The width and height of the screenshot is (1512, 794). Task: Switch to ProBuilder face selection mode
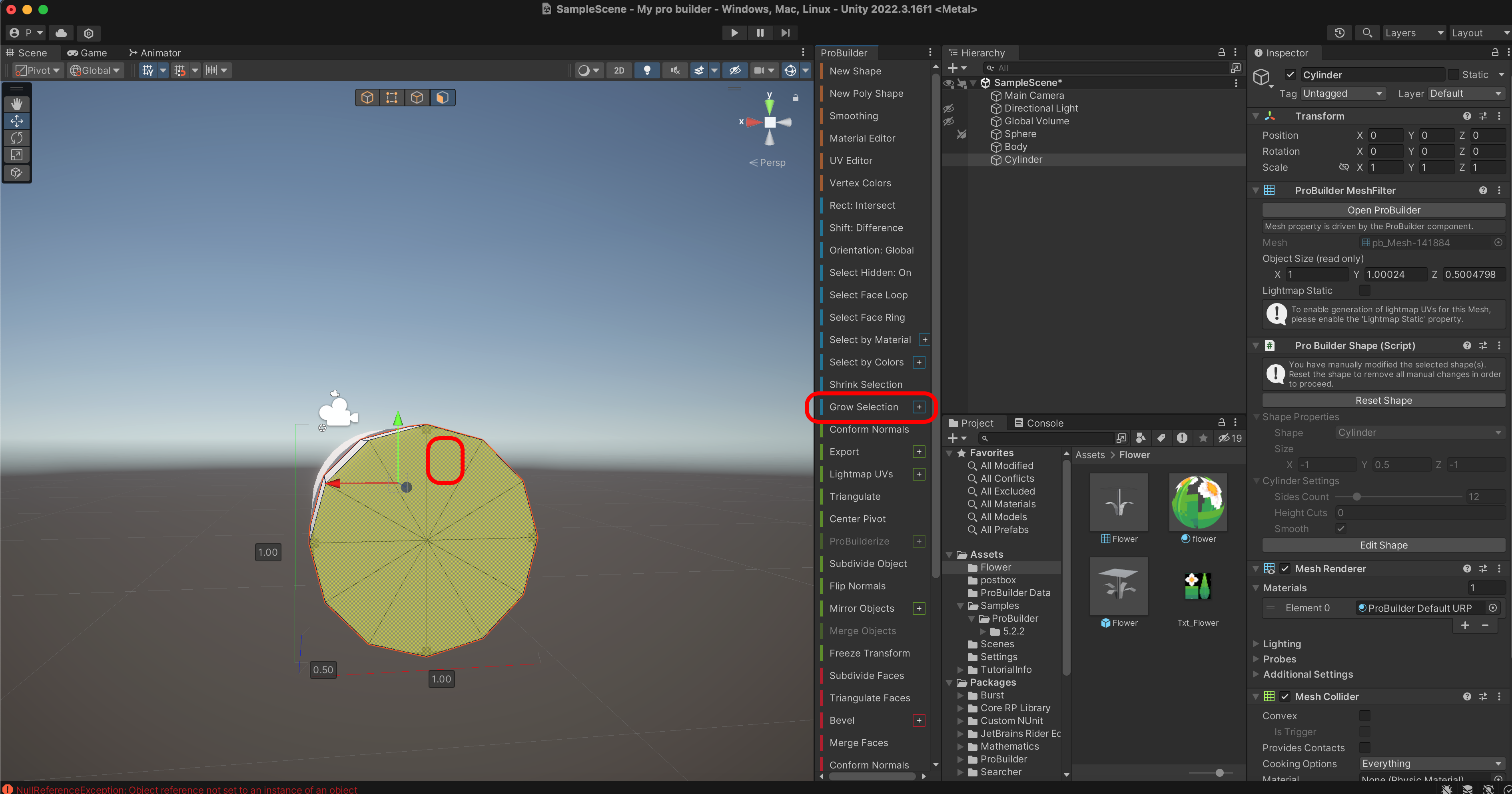pyautogui.click(x=442, y=98)
